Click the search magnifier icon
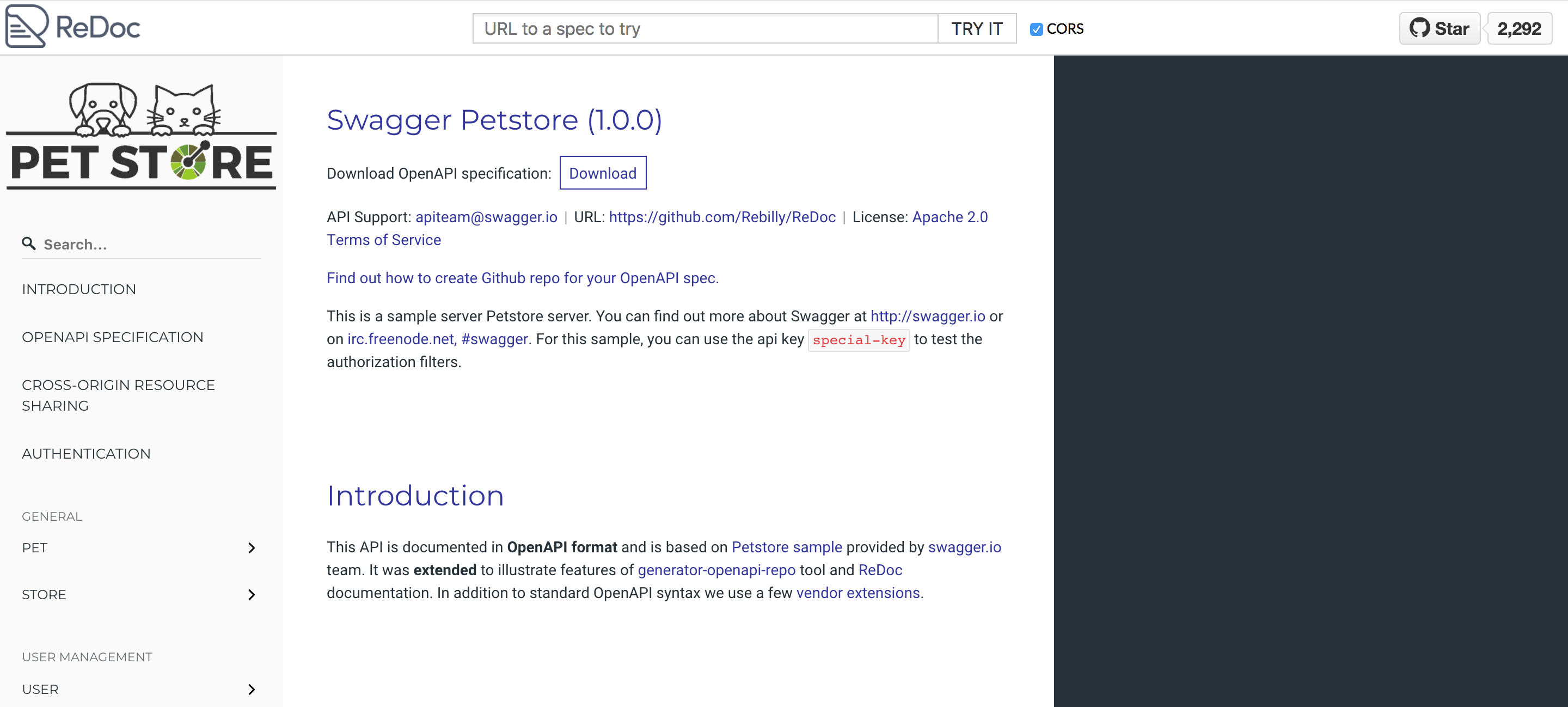Viewport: 1568px width, 707px height. (29, 243)
